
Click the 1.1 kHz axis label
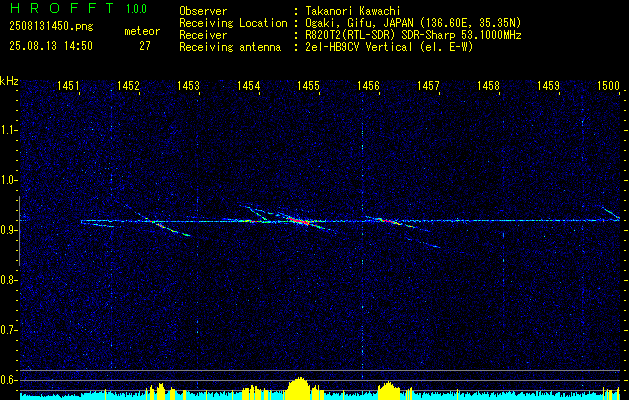click(x=8, y=130)
